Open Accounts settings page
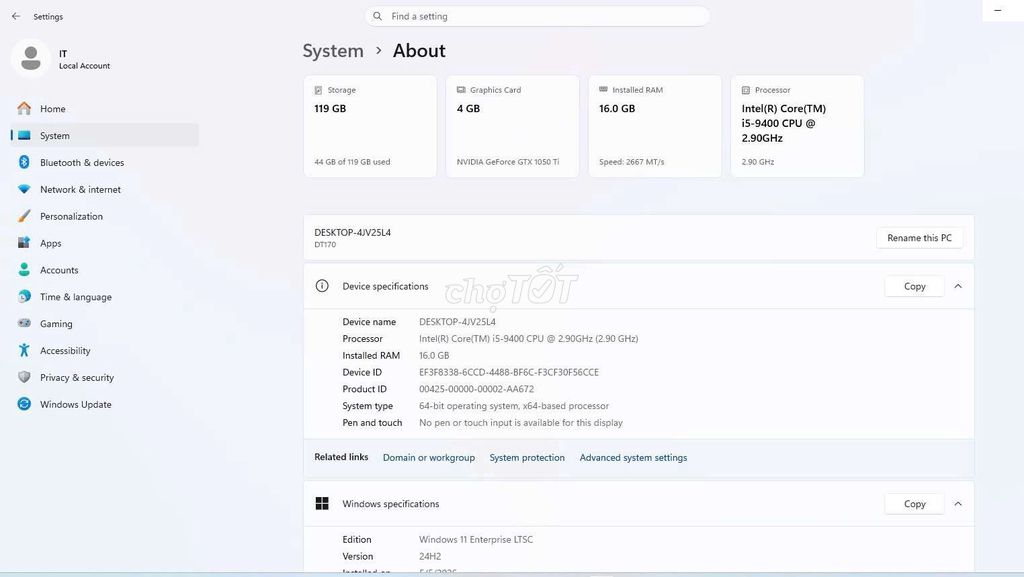 tap(104, 270)
